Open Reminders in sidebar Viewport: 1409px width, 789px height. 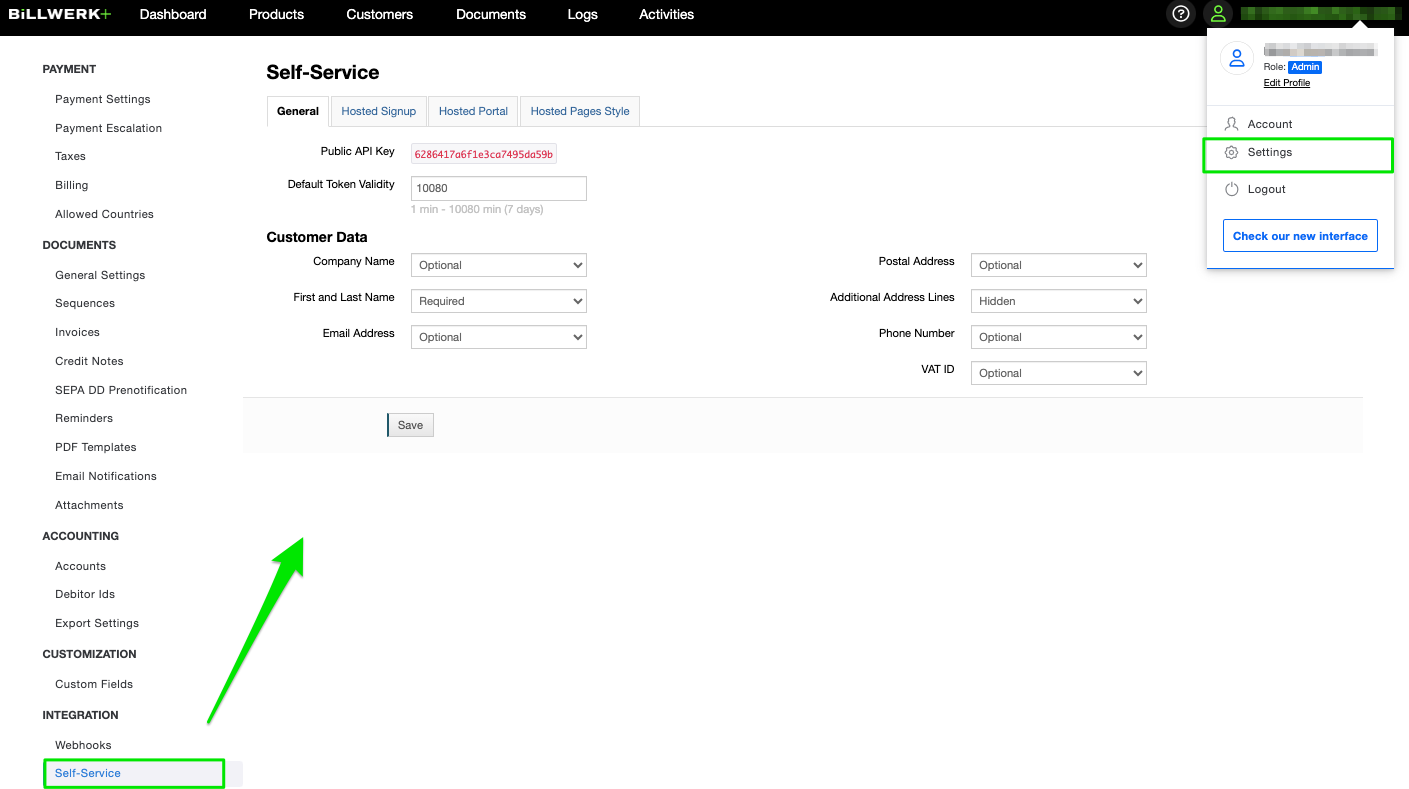(84, 418)
